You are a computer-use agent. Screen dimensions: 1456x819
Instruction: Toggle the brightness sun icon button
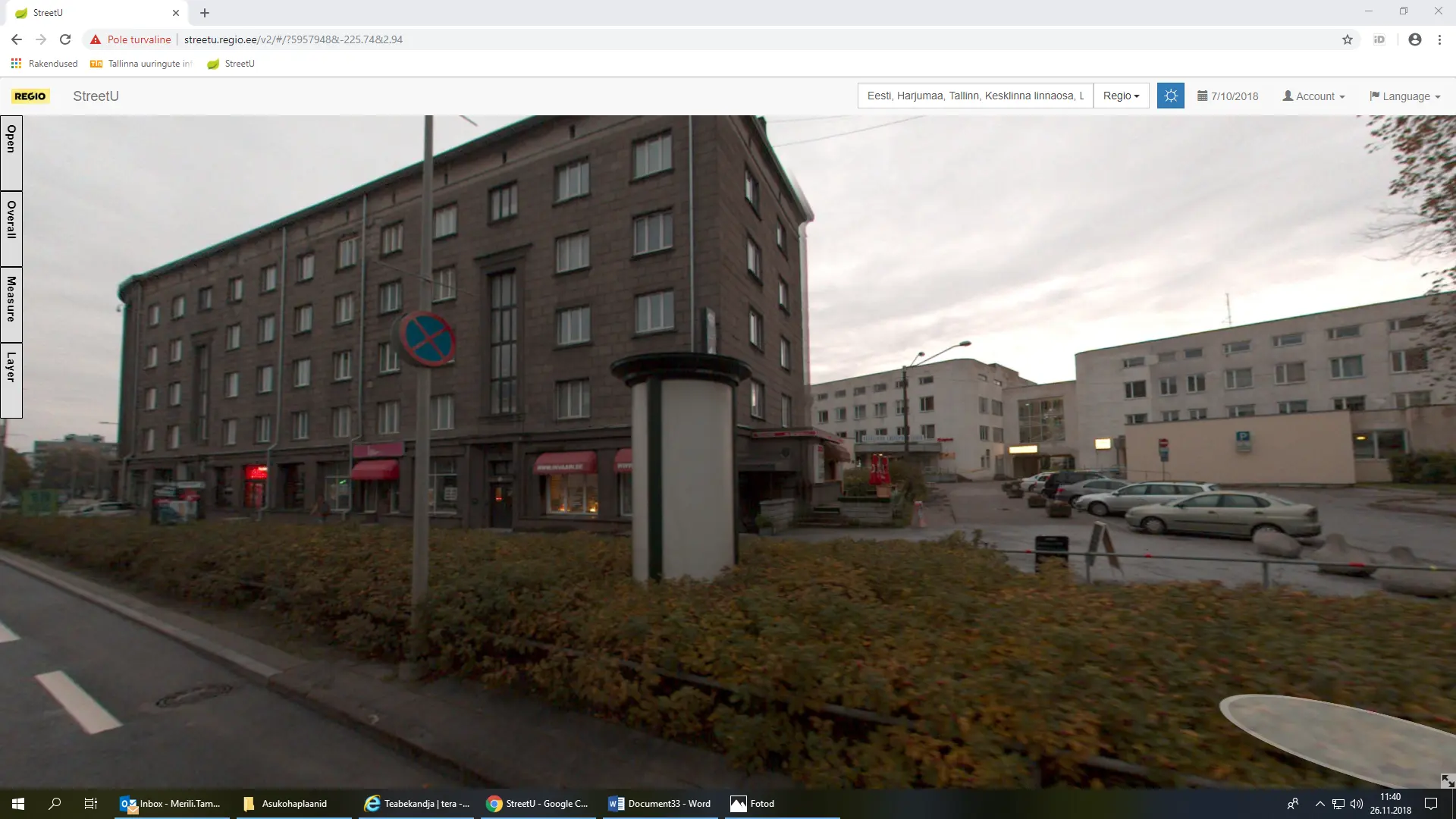[x=1170, y=96]
